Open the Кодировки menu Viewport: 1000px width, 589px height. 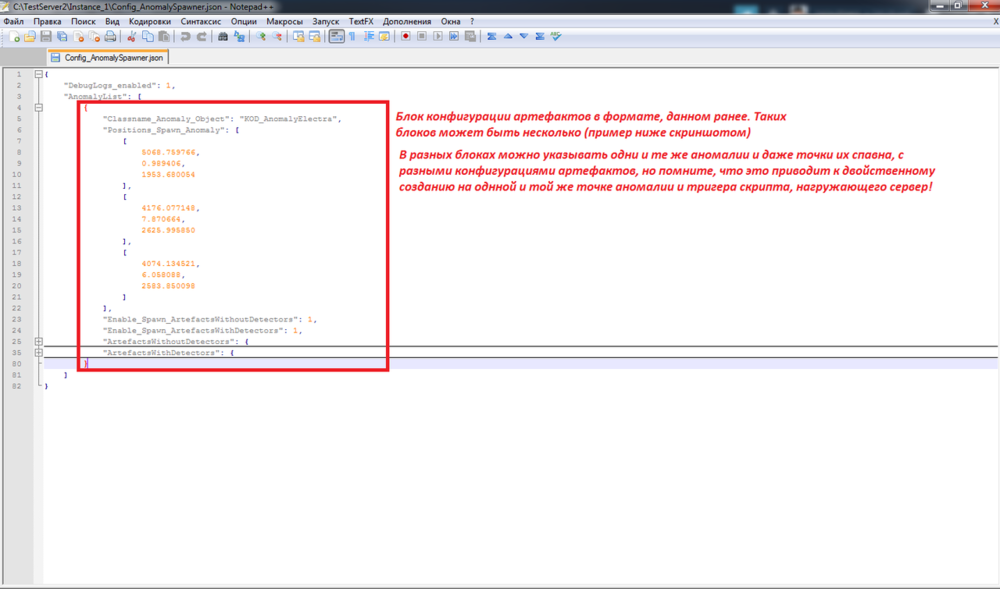tap(150, 21)
